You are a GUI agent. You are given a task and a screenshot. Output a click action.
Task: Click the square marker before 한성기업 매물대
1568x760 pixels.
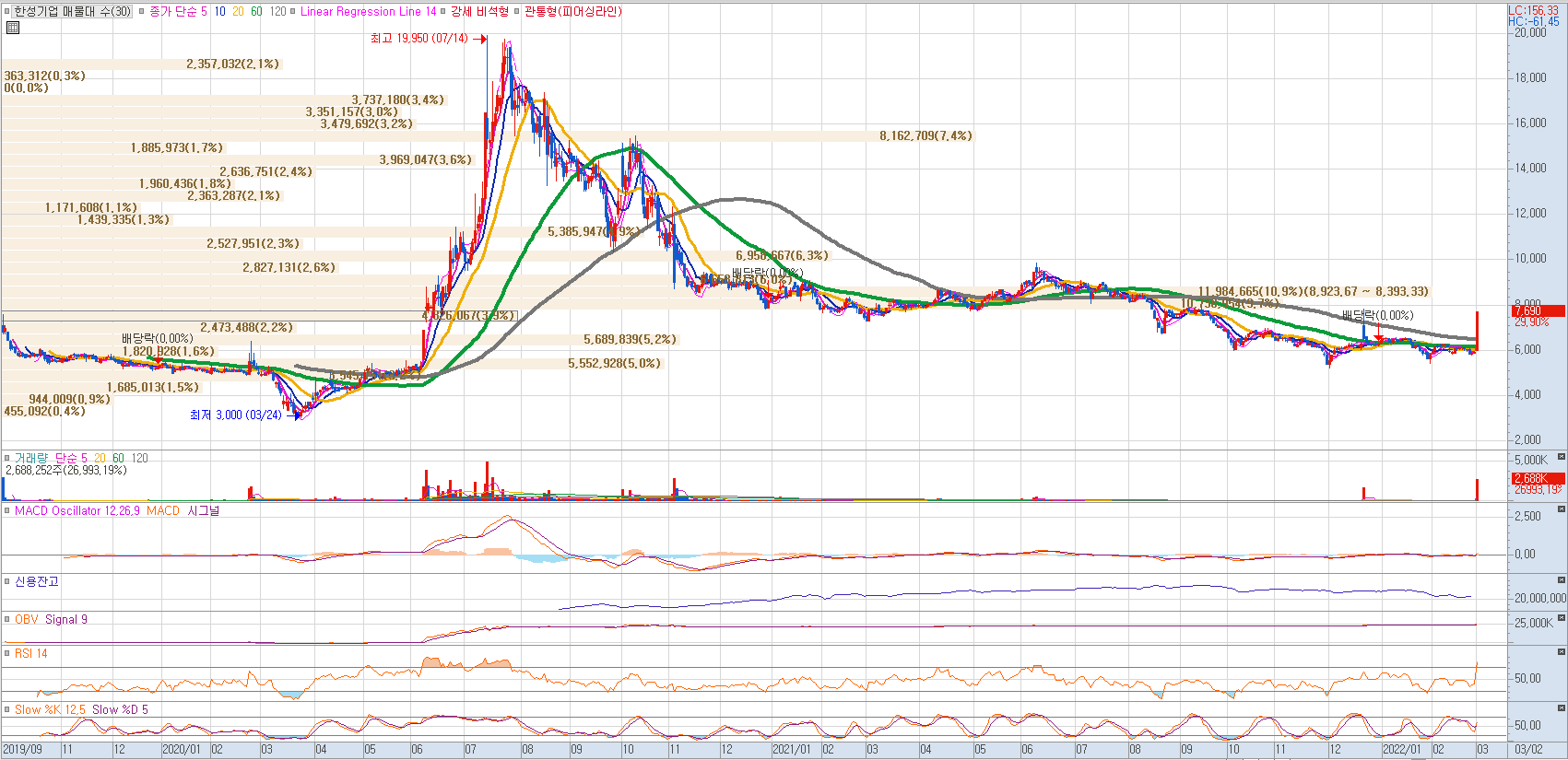(x=7, y=12)
